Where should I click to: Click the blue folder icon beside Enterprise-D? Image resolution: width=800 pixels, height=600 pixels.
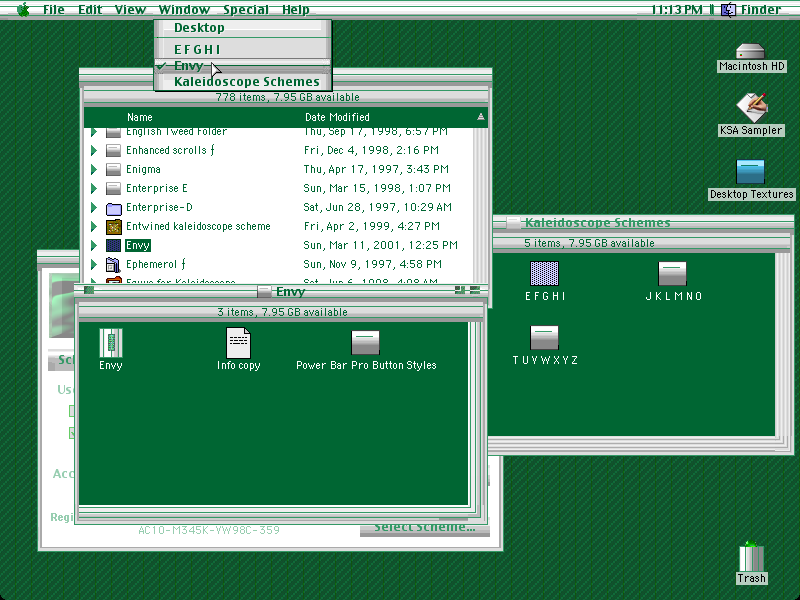[113, 208]
